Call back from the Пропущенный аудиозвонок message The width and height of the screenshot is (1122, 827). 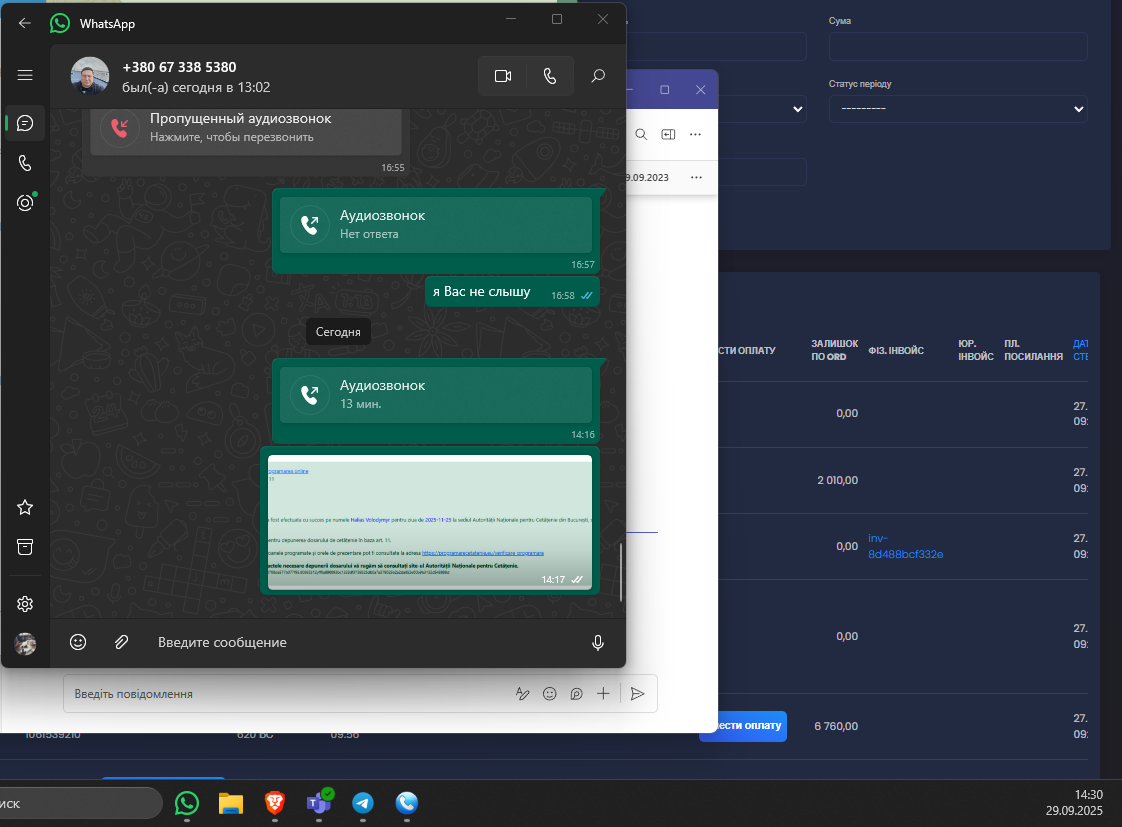[x=245, y=129]
